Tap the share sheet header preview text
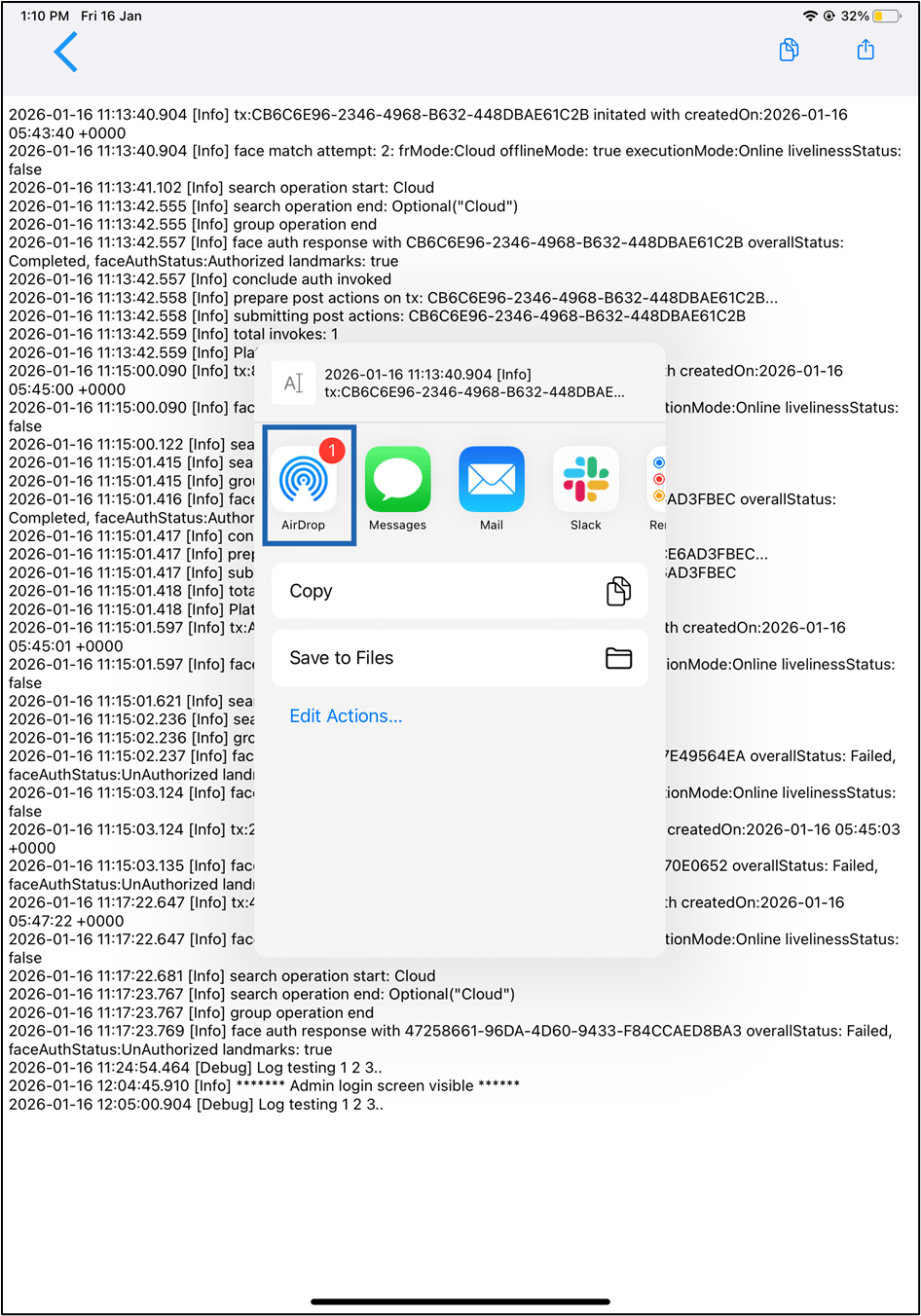This screenshot has height=1316, width=921. 475,383
